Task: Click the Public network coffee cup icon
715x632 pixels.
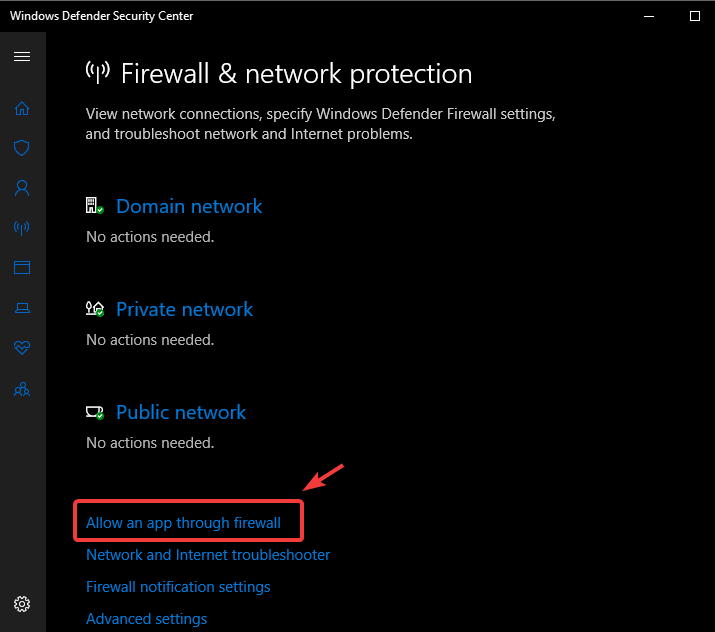Action: click(94, 412)
